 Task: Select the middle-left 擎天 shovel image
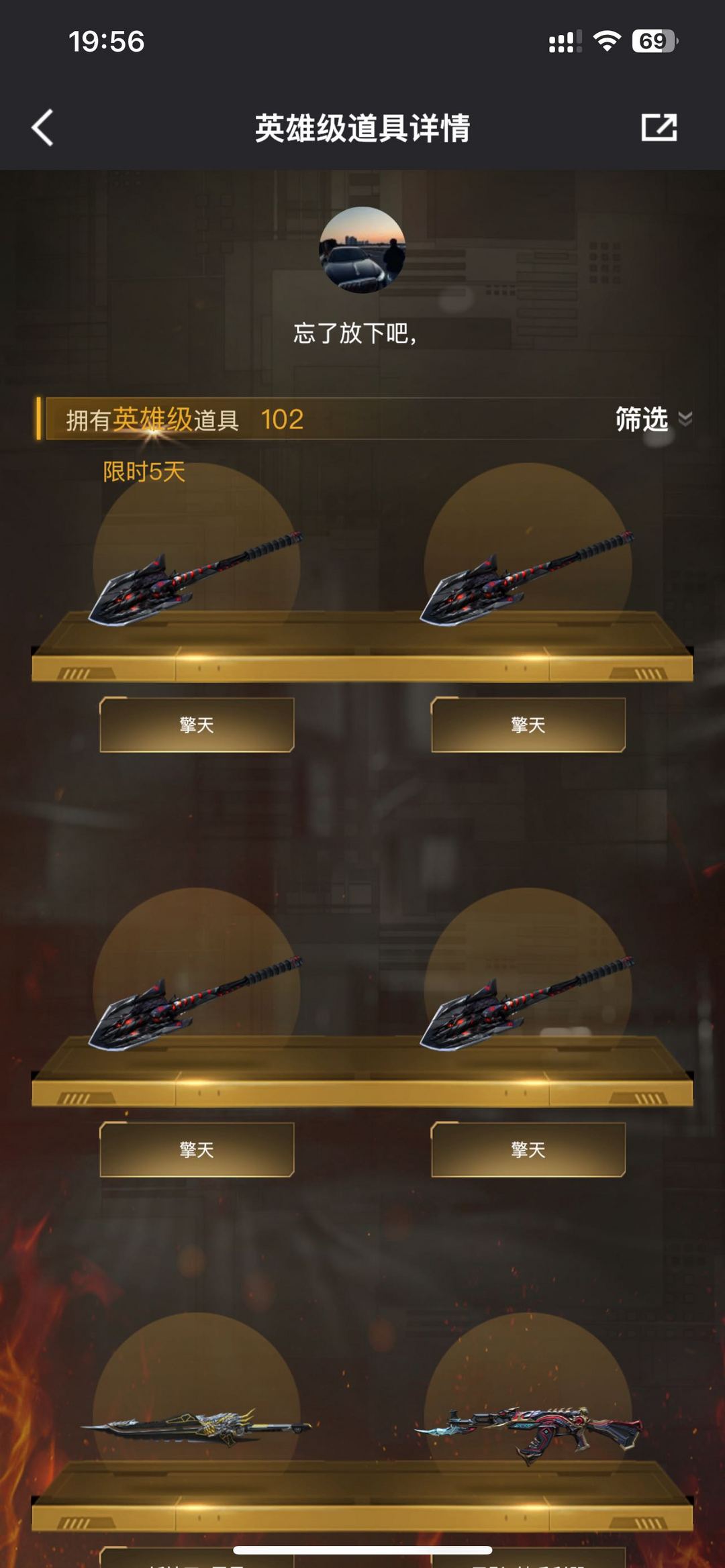196,1003
